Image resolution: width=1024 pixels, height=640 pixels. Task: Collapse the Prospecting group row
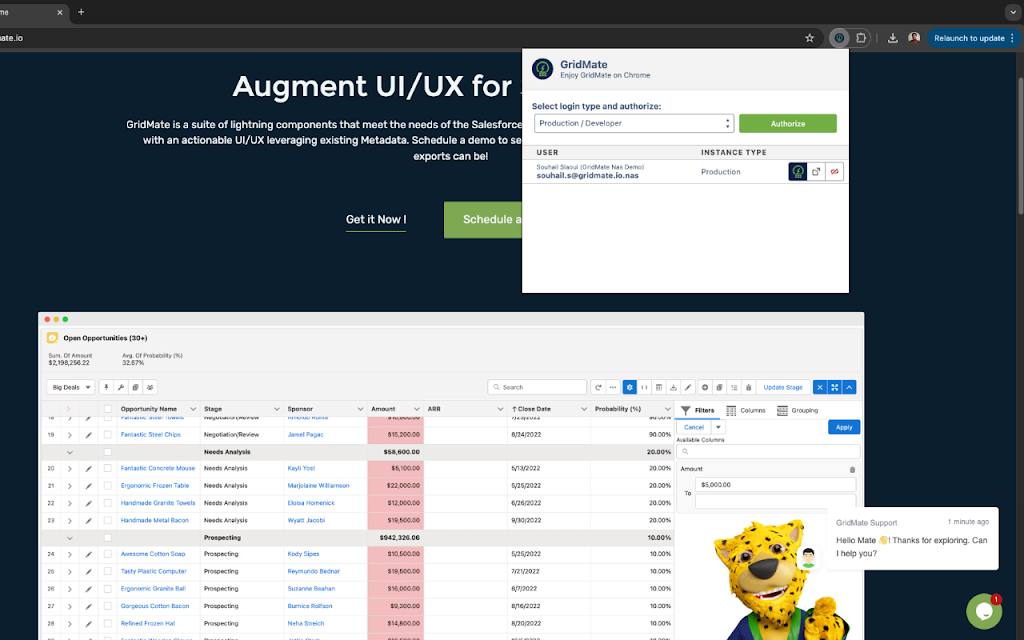click(x=69, y=538)
